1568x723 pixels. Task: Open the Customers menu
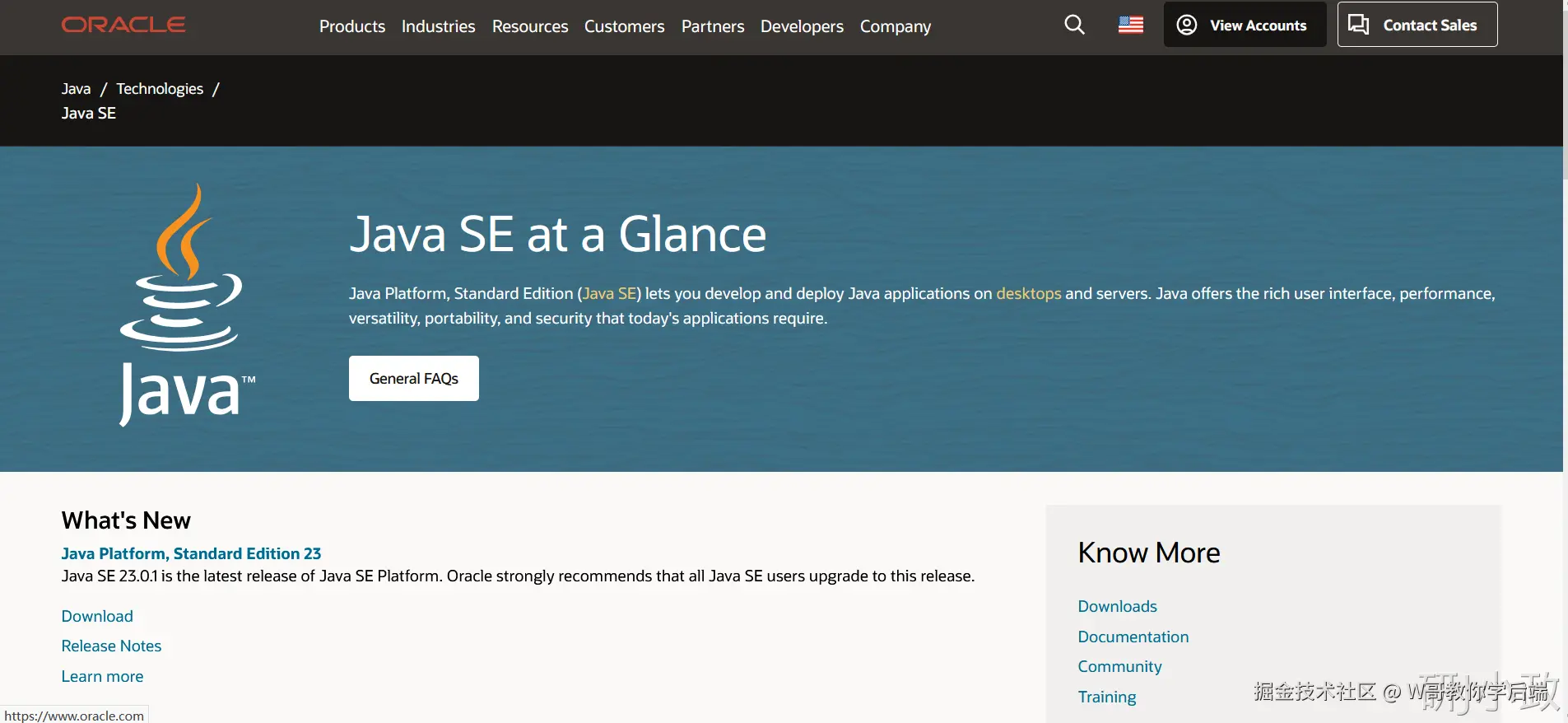point(624,26)
